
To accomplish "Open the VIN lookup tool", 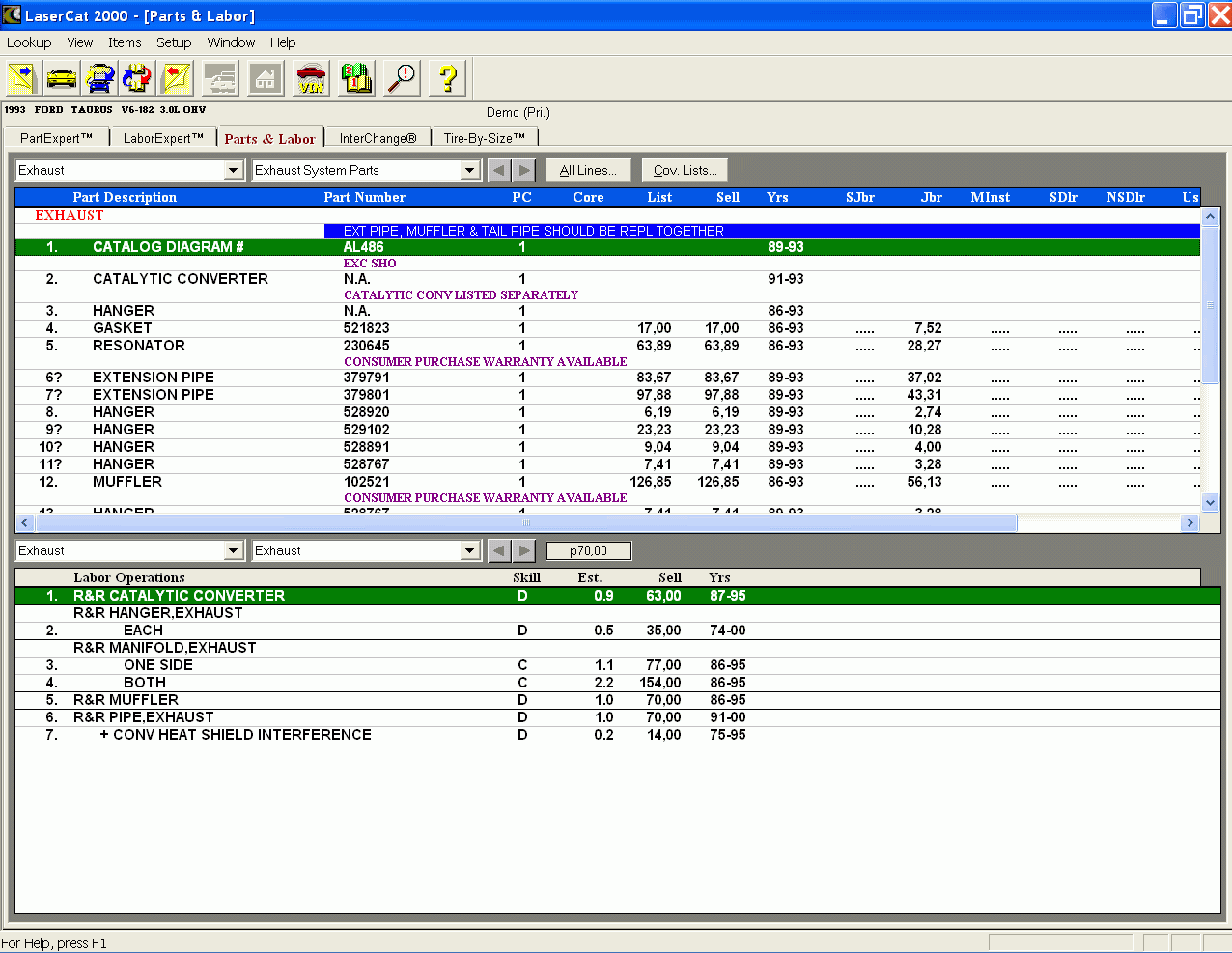I will [311, 78].
